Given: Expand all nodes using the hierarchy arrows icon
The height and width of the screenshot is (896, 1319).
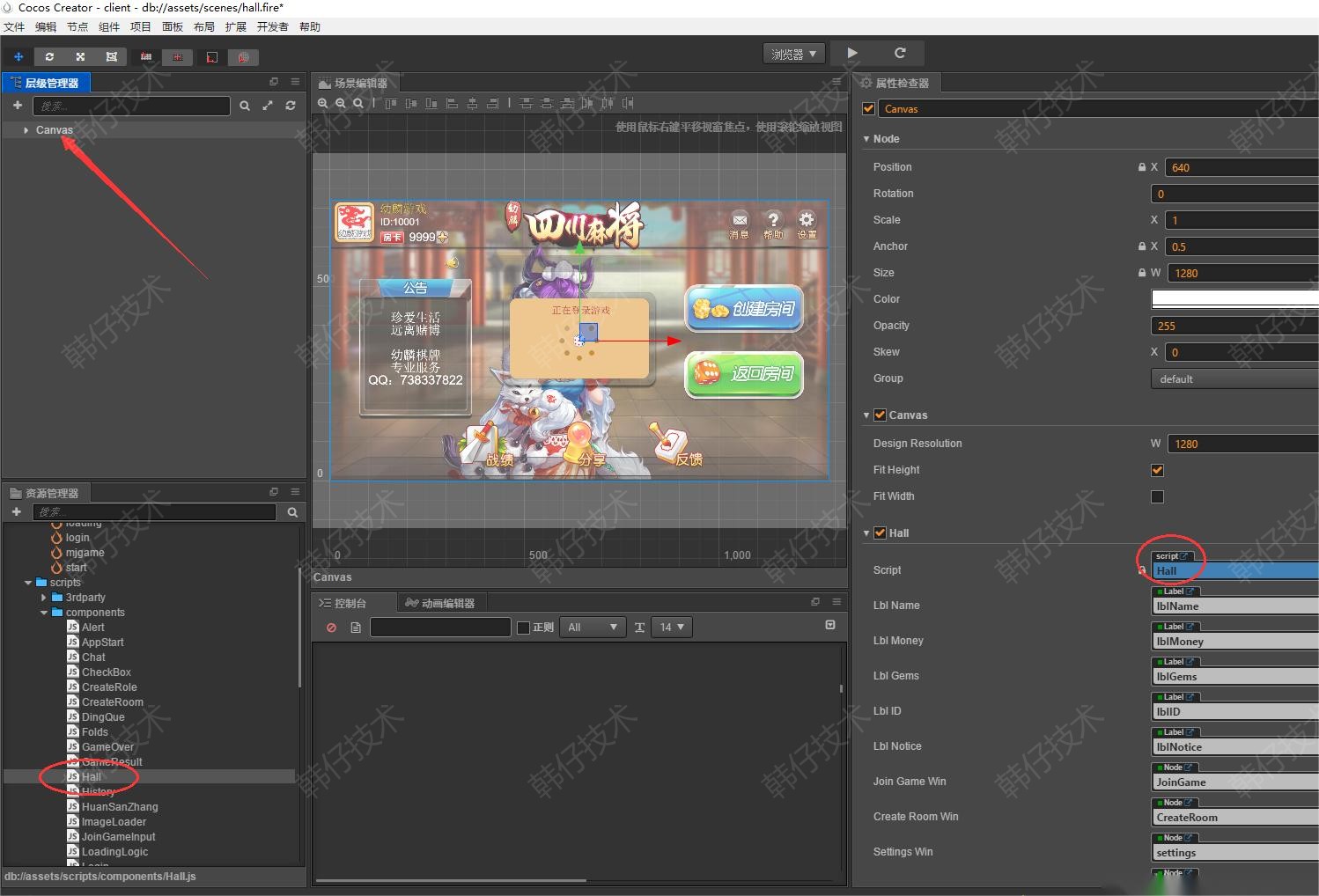Looking at the screenshot, I should [268, 106].
